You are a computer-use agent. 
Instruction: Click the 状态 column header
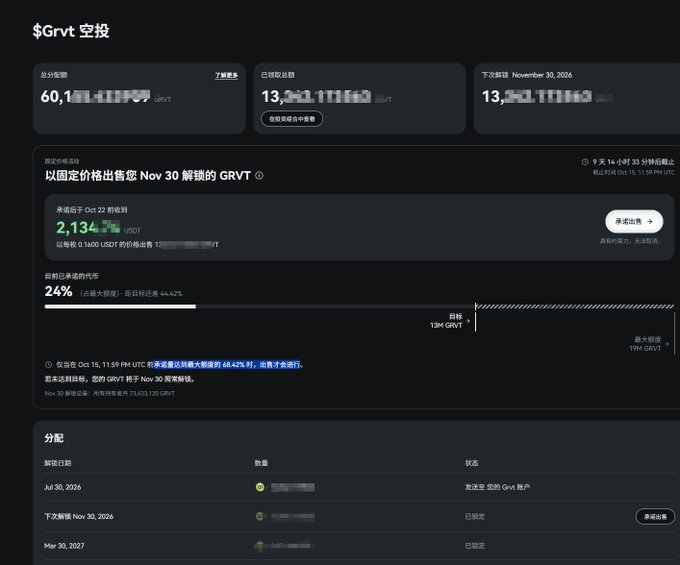coord(471,463)
